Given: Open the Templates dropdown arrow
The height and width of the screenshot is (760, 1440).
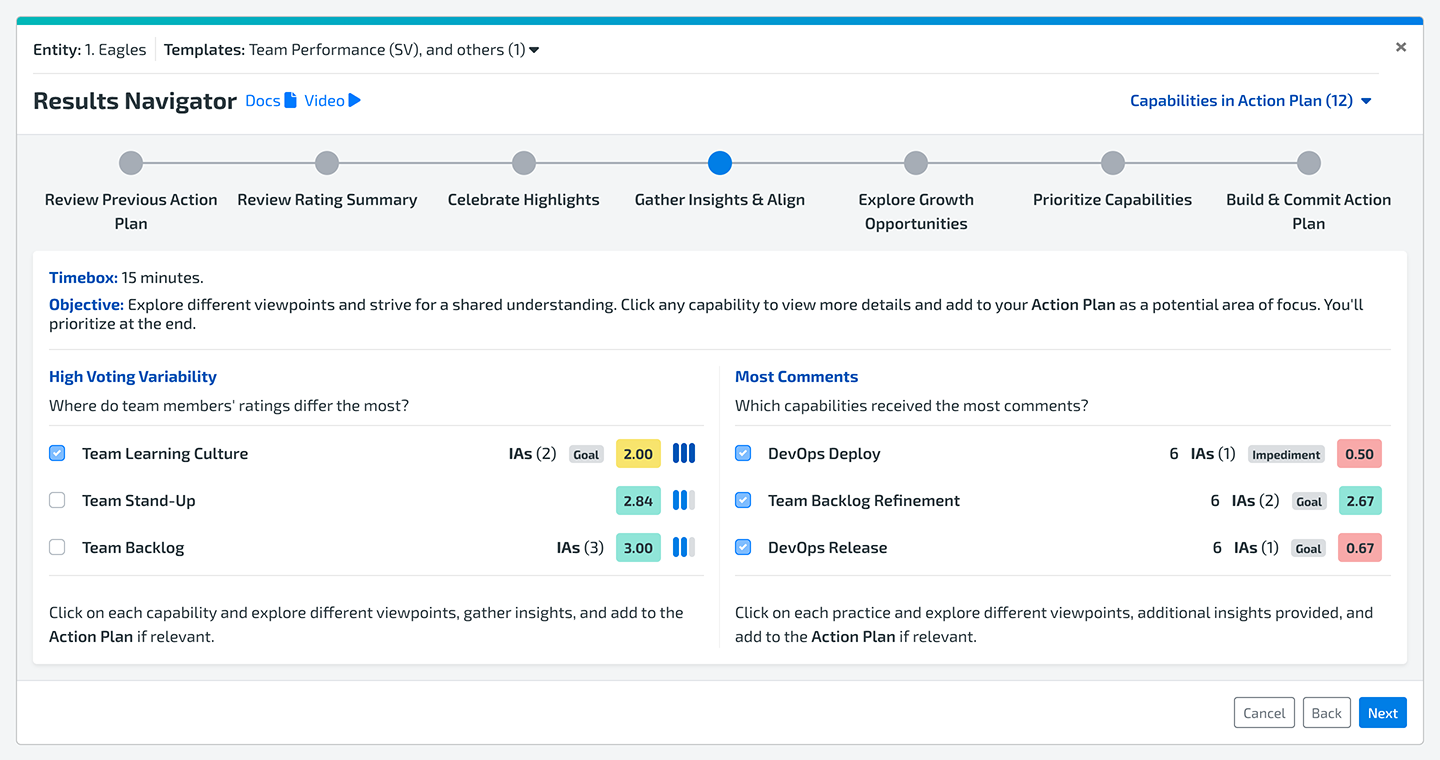Looking at the screenshot, I should [x=534, y=50].
